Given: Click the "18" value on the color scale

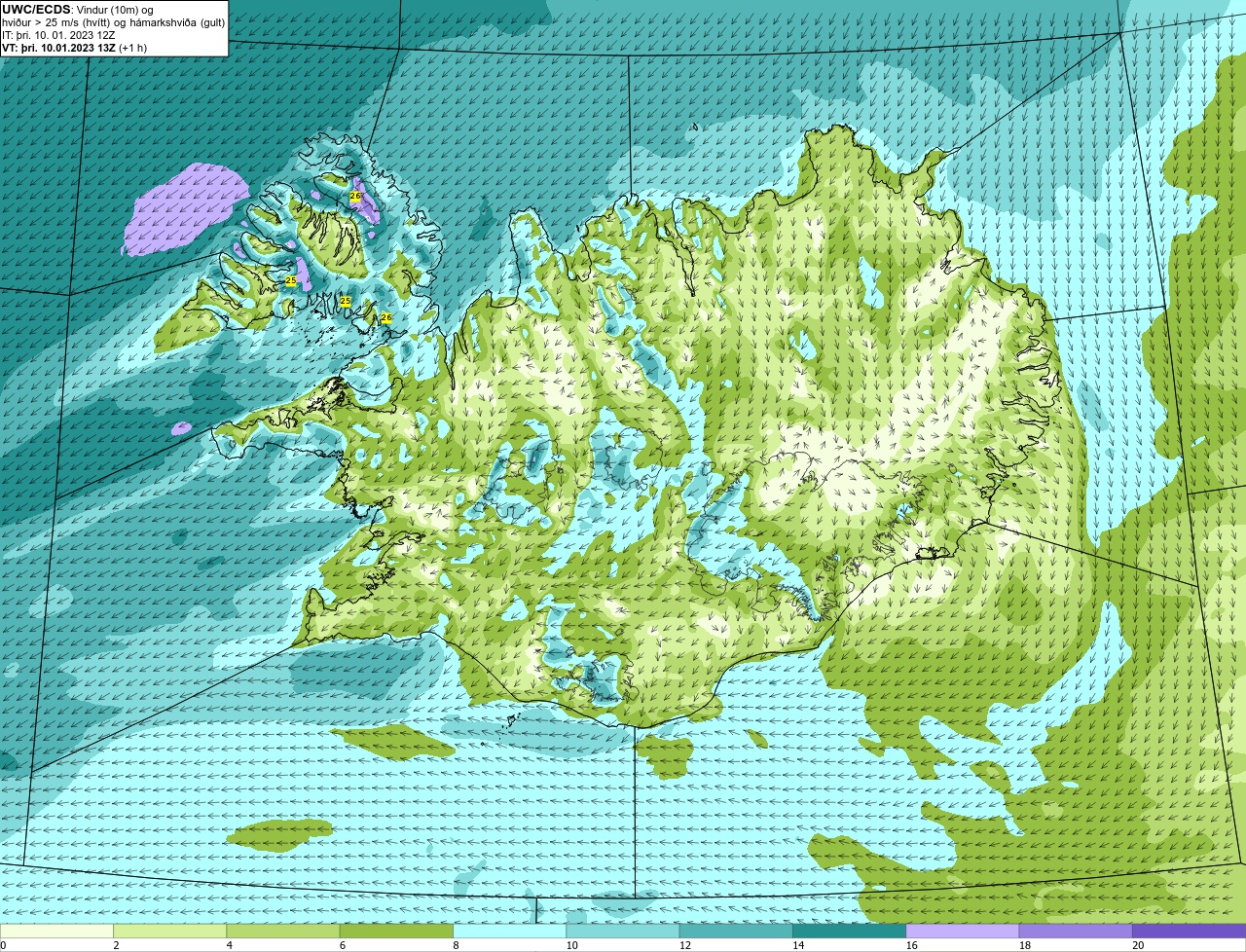Looking at the screenshot, I should tap(1024, 945).
